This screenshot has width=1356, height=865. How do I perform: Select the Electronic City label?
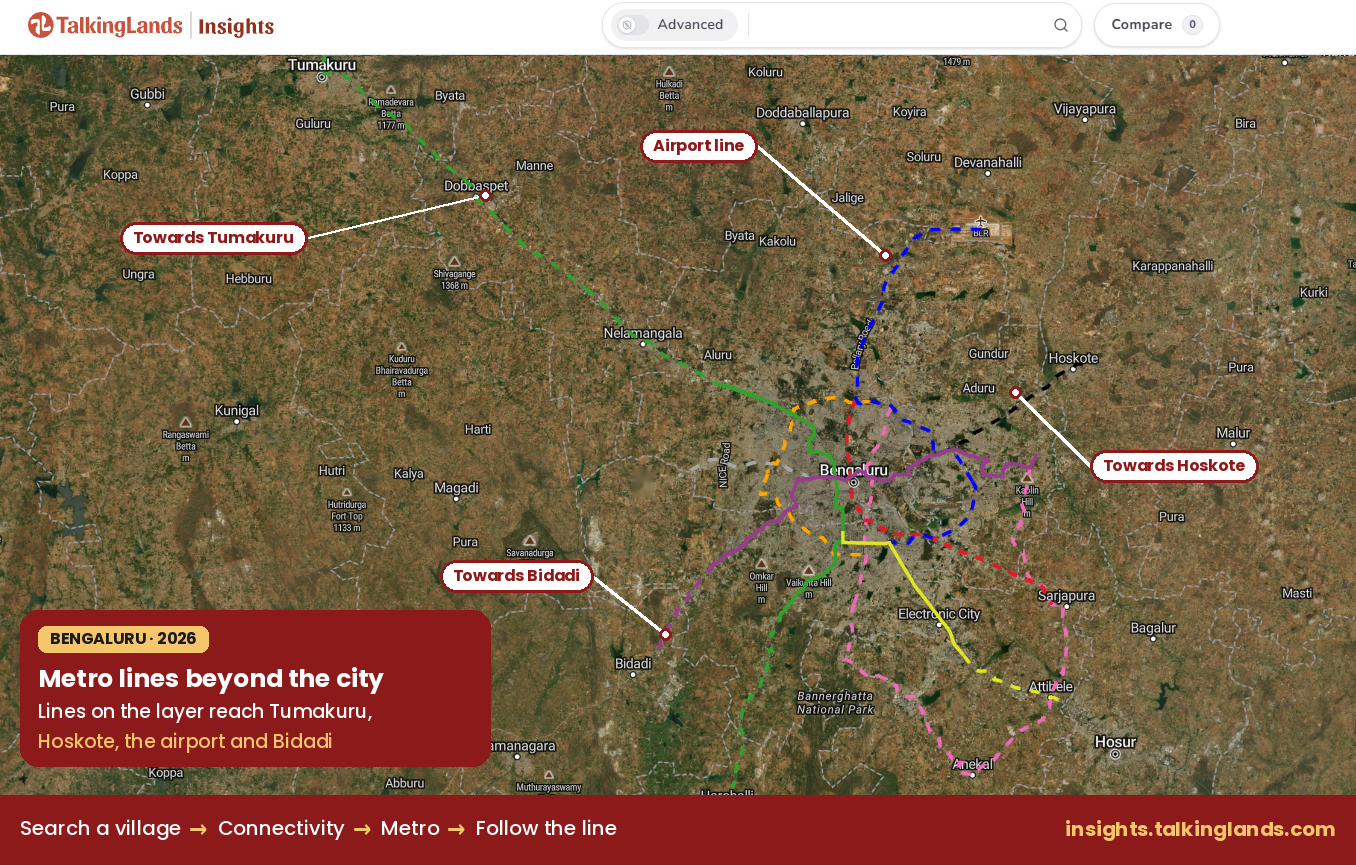(939, 614)
